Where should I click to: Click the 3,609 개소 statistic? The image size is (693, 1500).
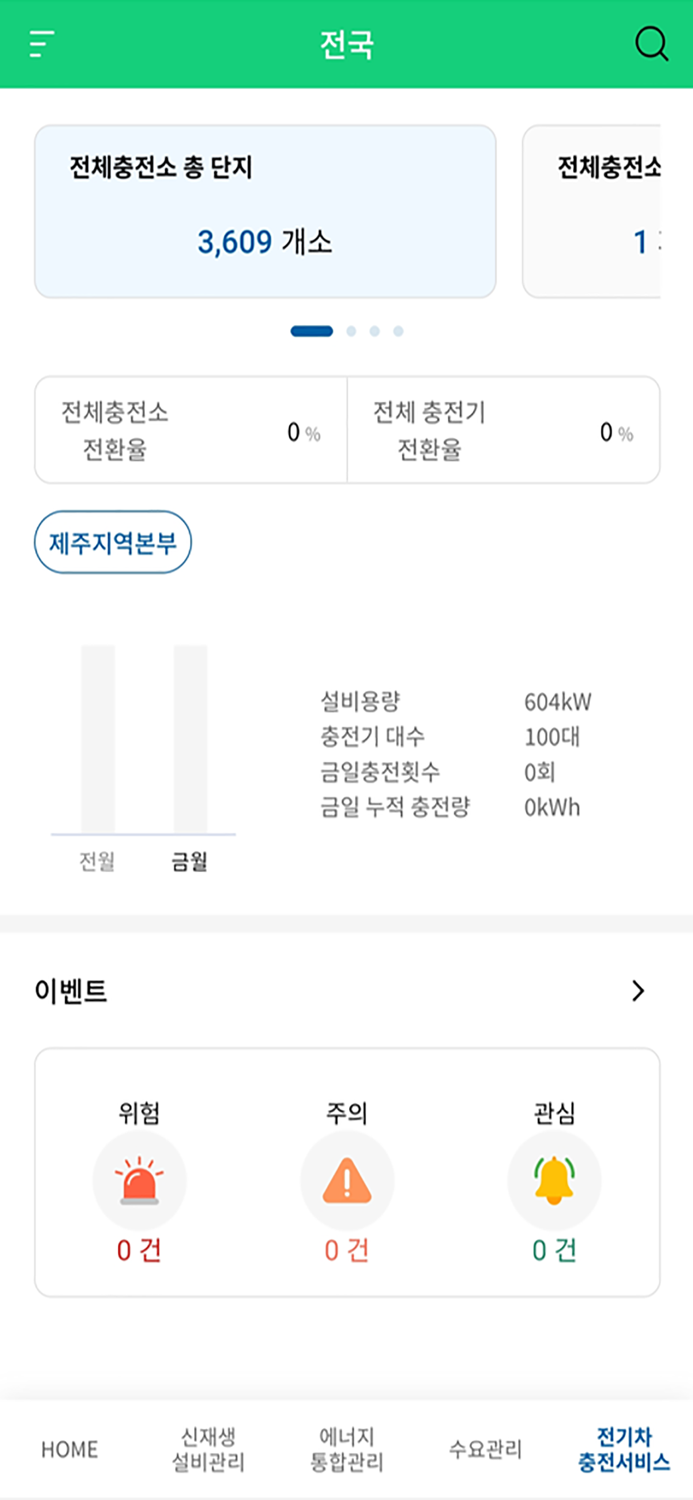[x=265, y=238]
